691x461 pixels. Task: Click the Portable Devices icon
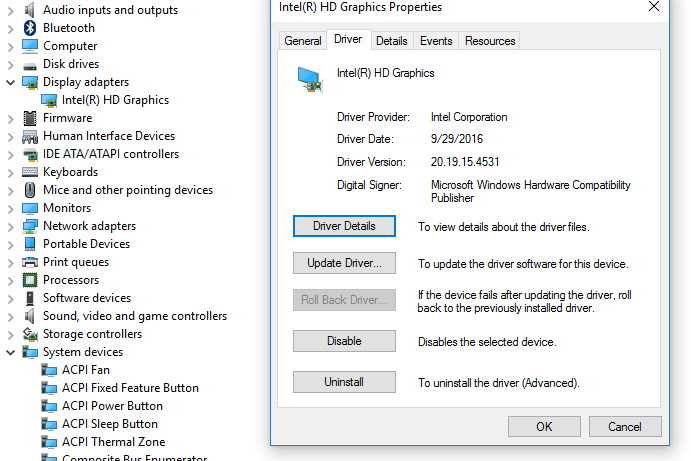(x=30, y=244)
